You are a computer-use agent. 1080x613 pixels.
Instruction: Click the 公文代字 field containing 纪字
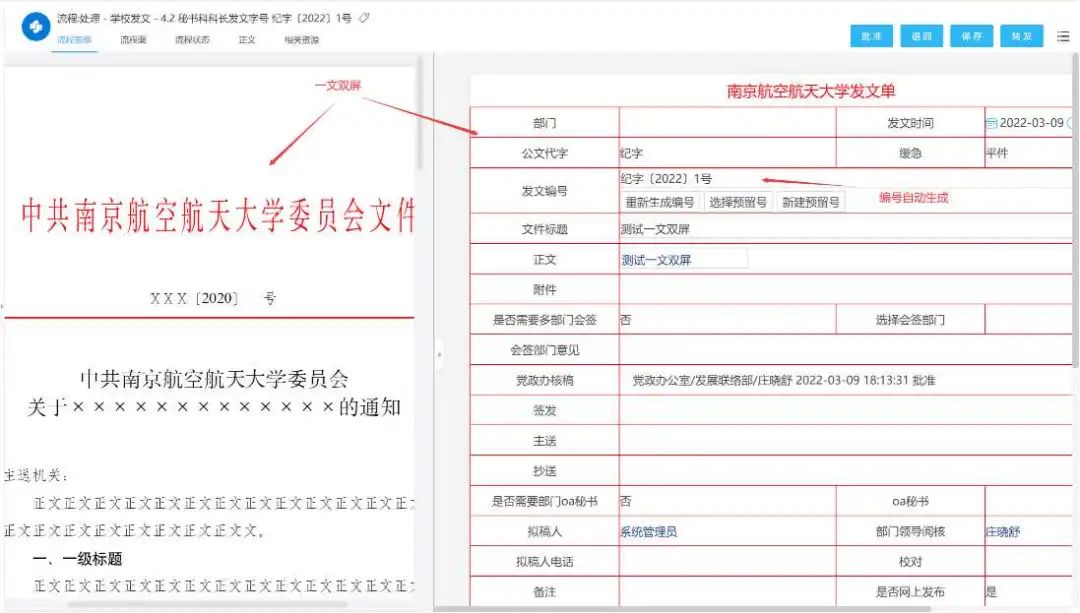[x=727, y=153]
